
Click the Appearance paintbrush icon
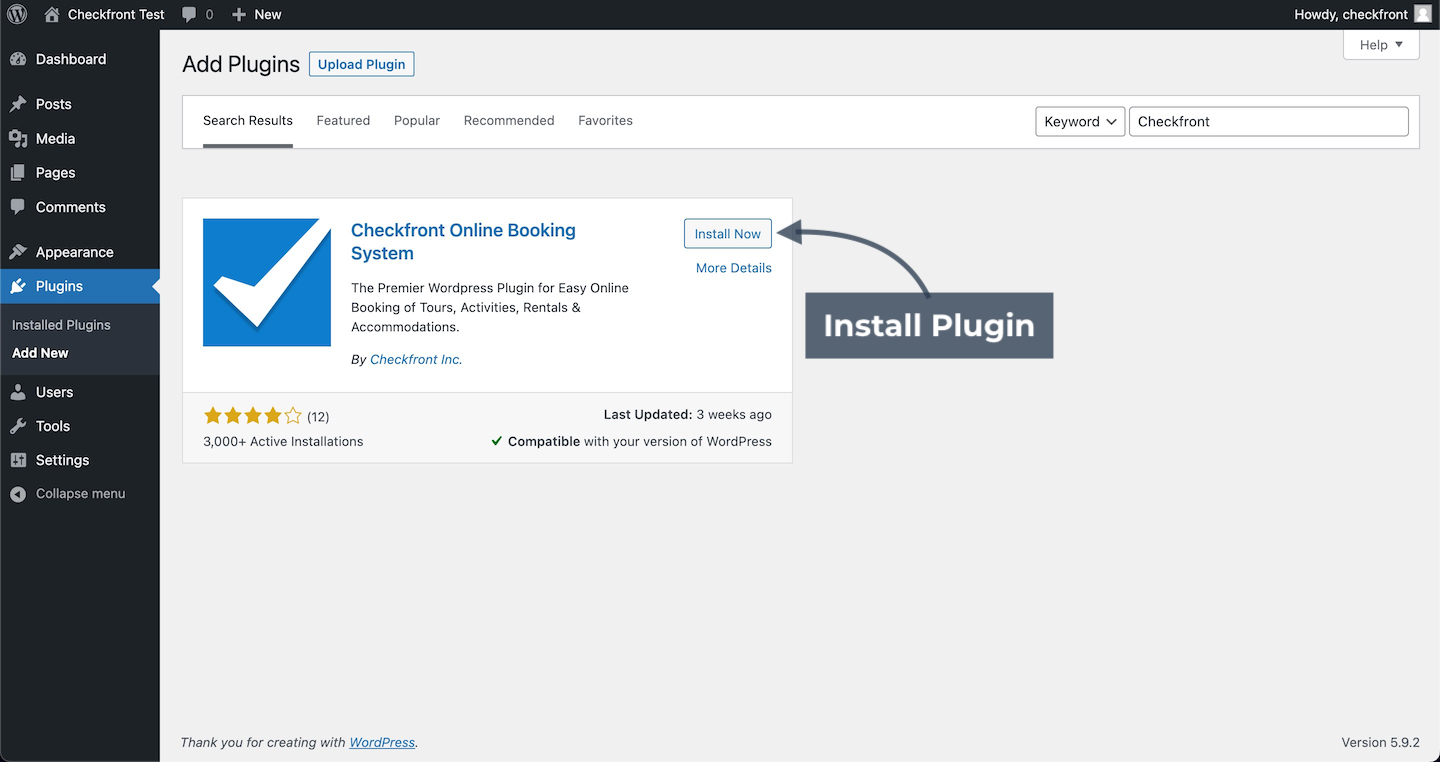coord(18,252)
